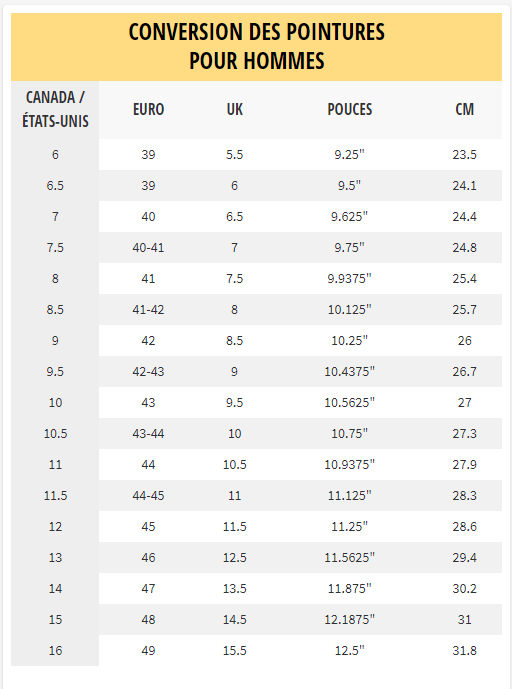This screenshot has height=689, width=512.
Task: Click the CM value 25.7
Action: pos(465,310)
